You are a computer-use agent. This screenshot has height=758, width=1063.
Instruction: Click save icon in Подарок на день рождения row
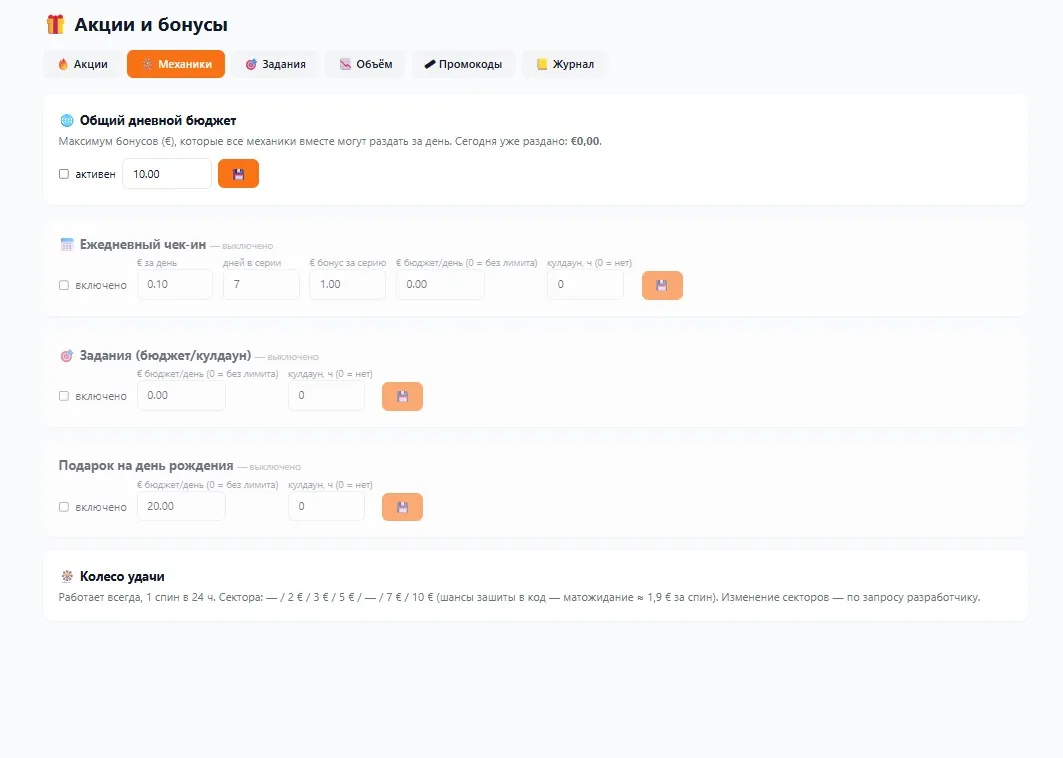click(402, 507)
